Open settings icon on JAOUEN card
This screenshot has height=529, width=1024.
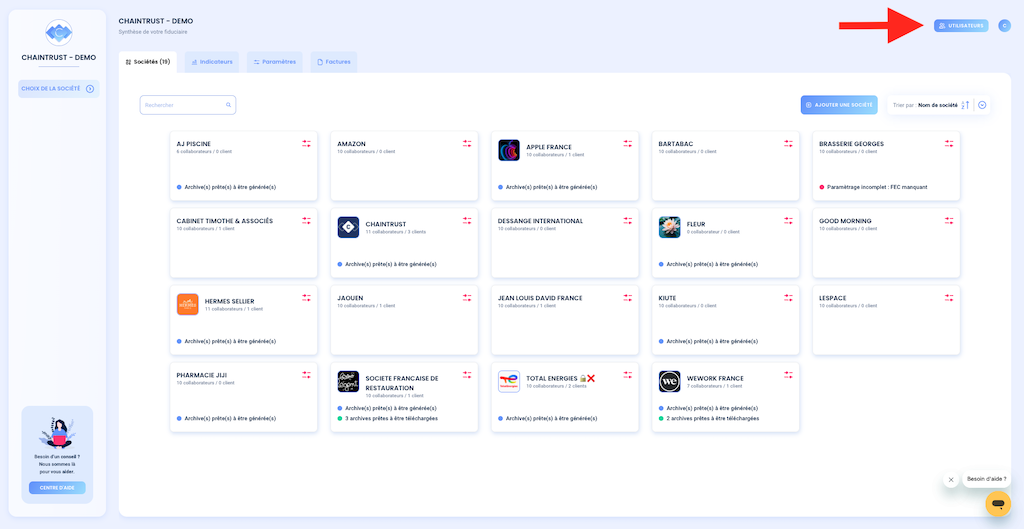click(x=467, y=298)
